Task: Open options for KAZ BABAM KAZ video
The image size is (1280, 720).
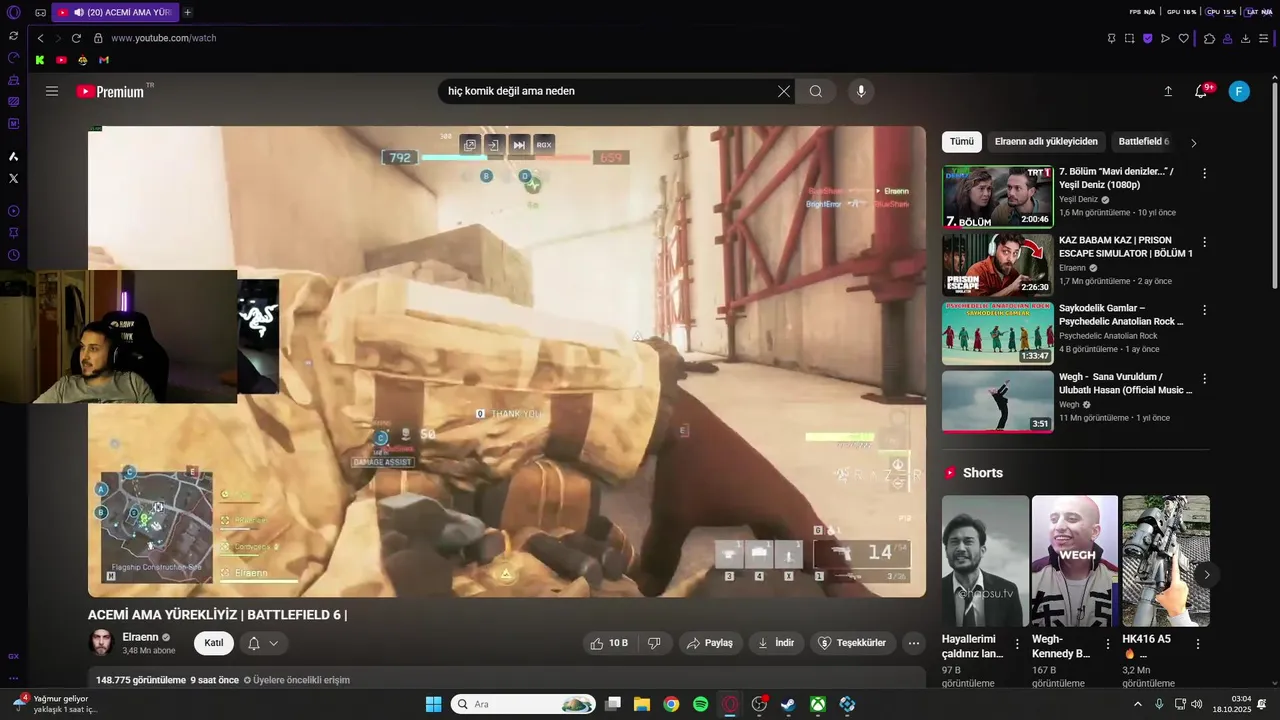Action: click(1204, 242)
